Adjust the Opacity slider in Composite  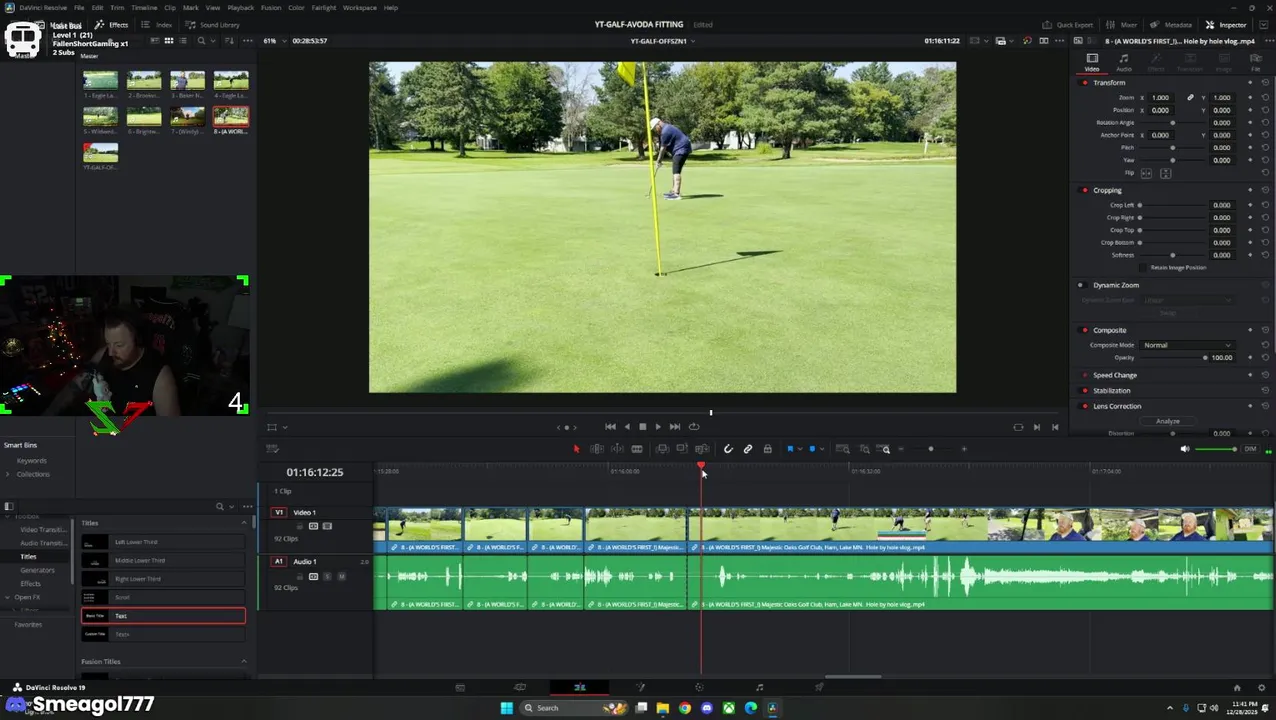pyautogui.click(x=1173, y=358)
